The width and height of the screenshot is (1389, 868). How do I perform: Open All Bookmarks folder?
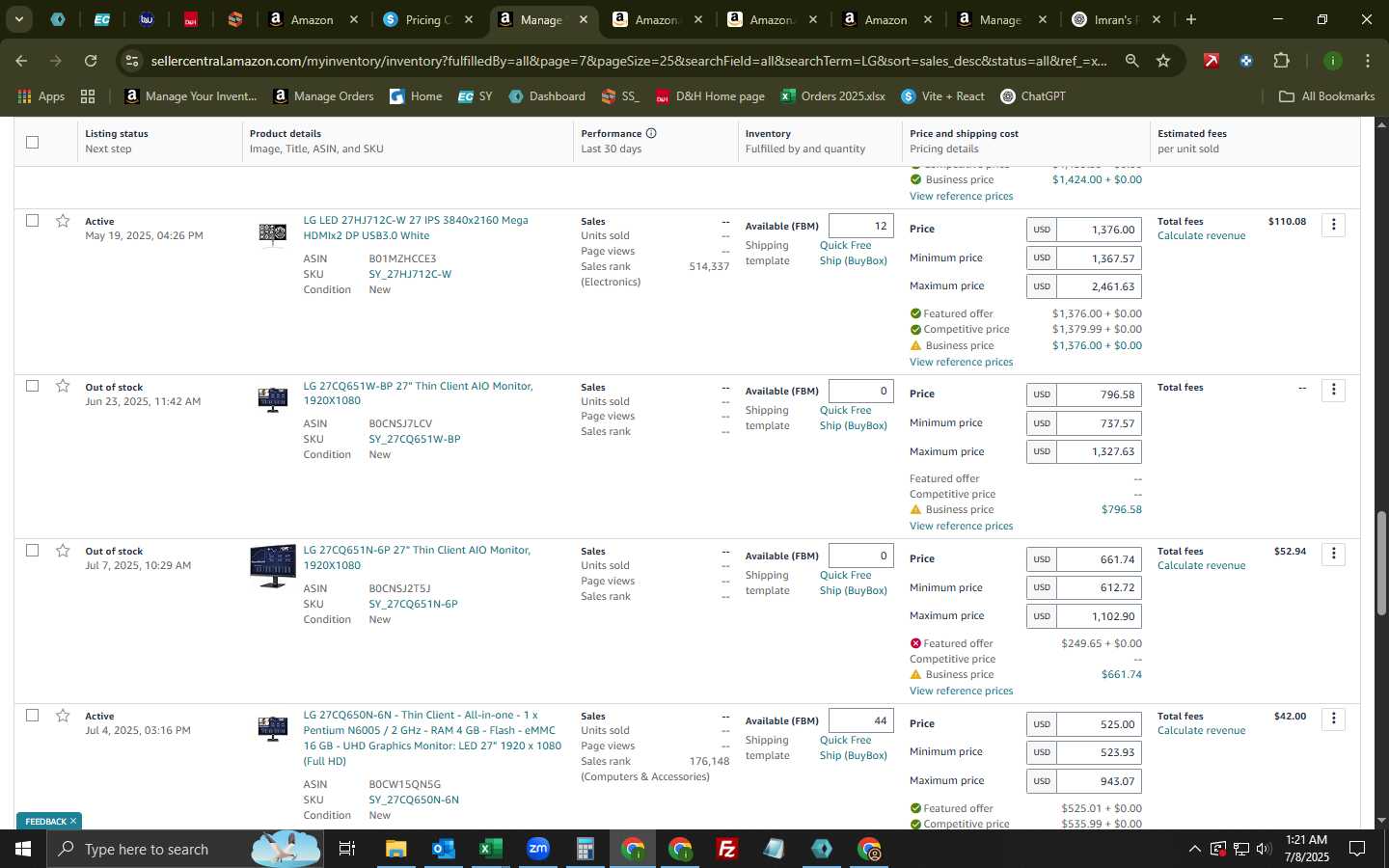click(1326, 96)
